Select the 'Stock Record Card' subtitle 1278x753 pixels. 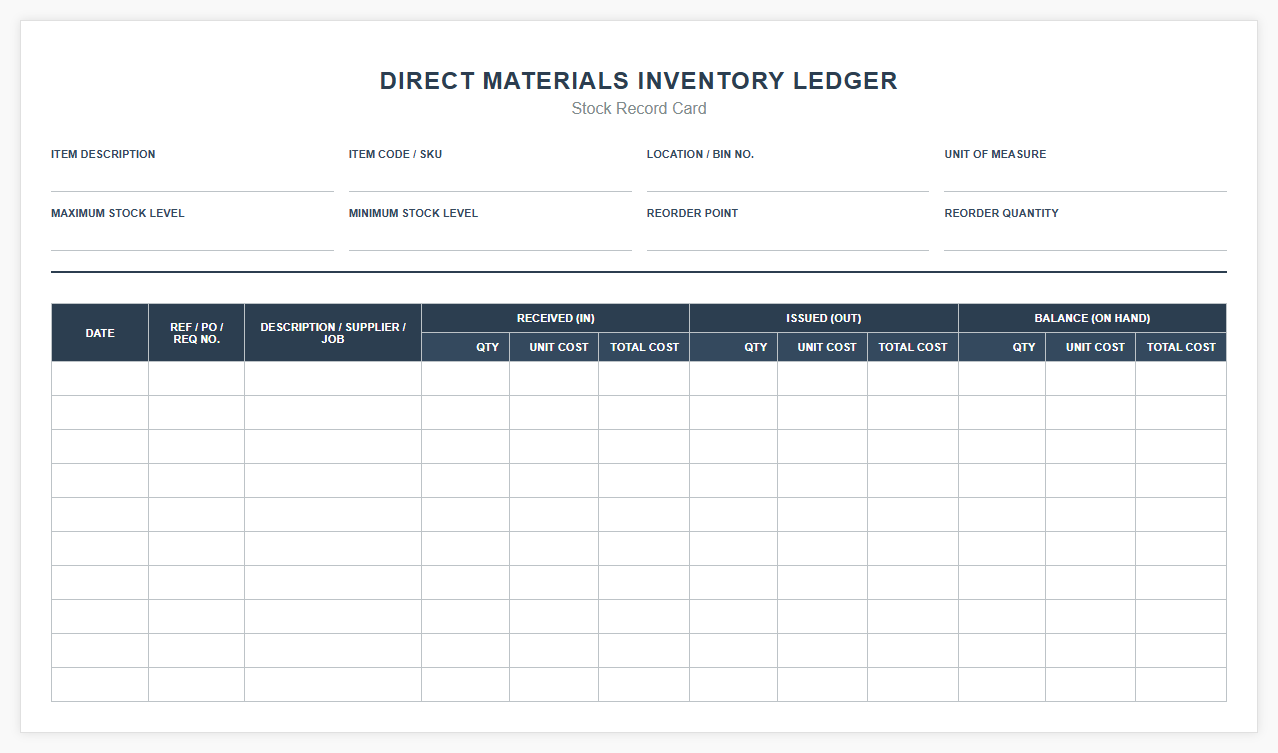[x=639, y=108]
